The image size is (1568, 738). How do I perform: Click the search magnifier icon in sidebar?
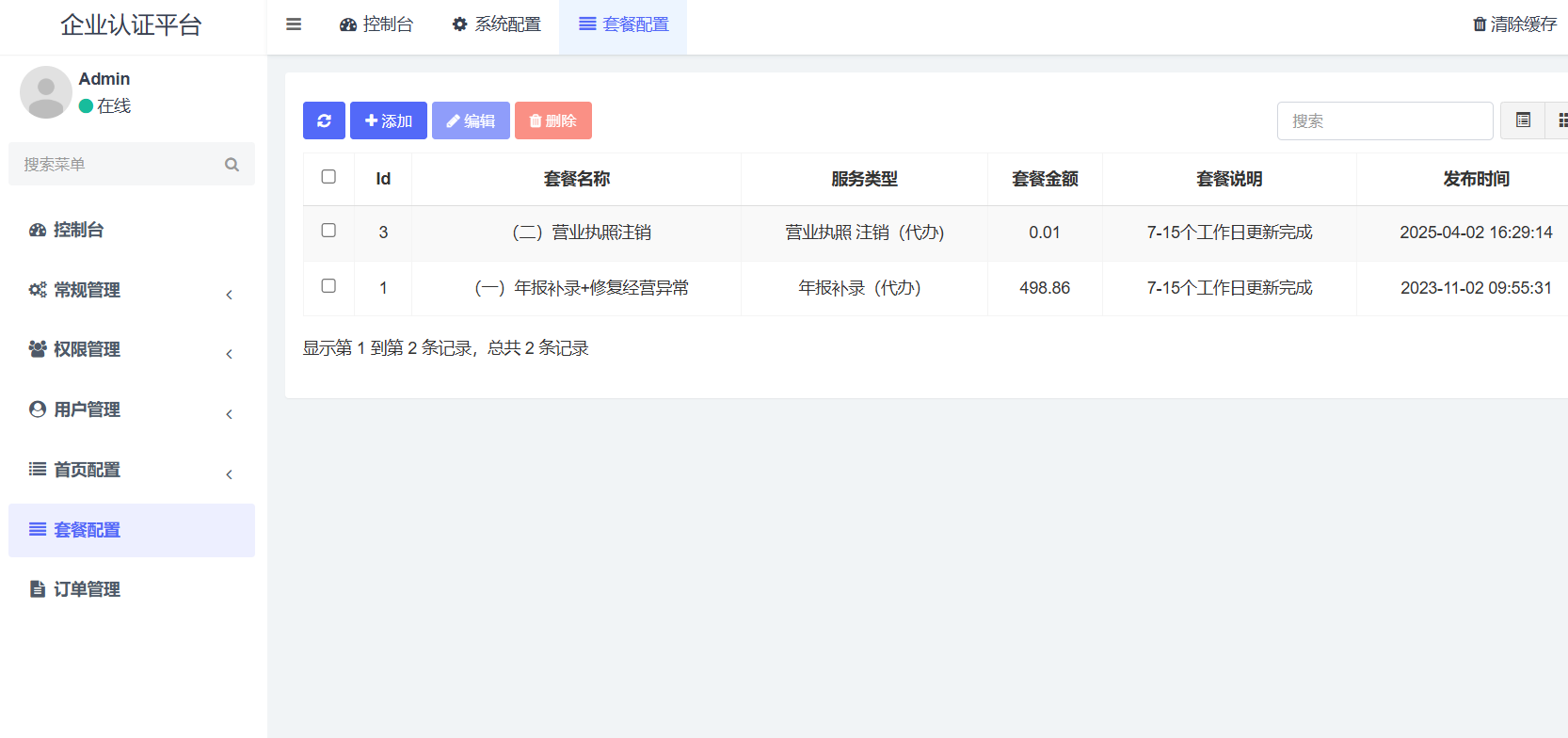pos(232,165)
